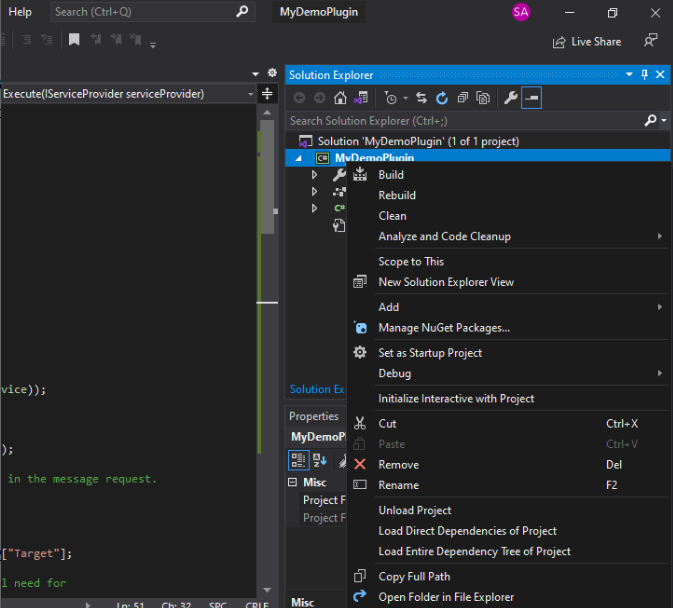Open Analyze and Code Cleanup submenu
This screenshot has width=673, height=608.
pyautogui.click(x=509, y=236)
